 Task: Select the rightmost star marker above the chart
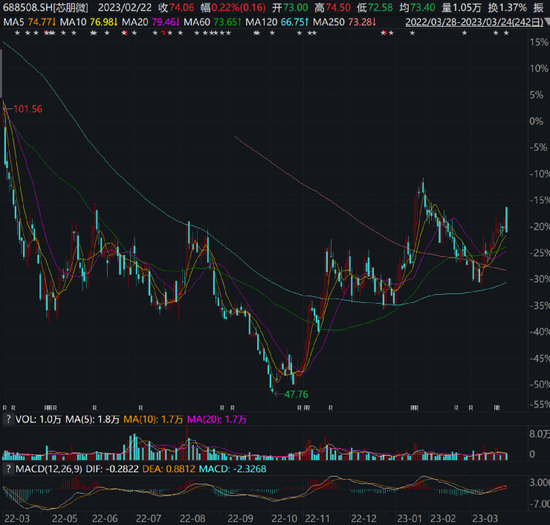tap(506, 33)
